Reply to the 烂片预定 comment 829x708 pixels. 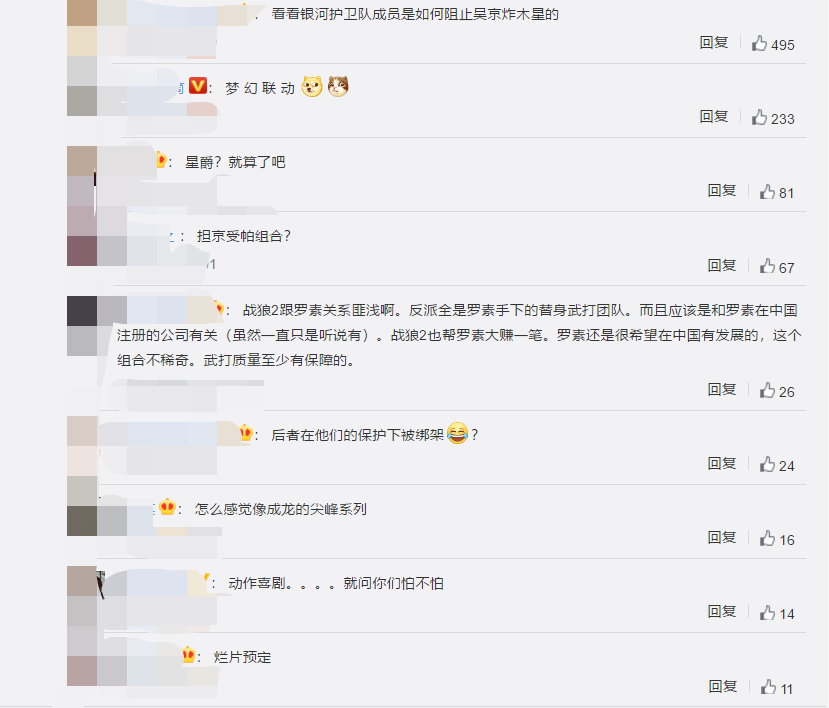723,687
